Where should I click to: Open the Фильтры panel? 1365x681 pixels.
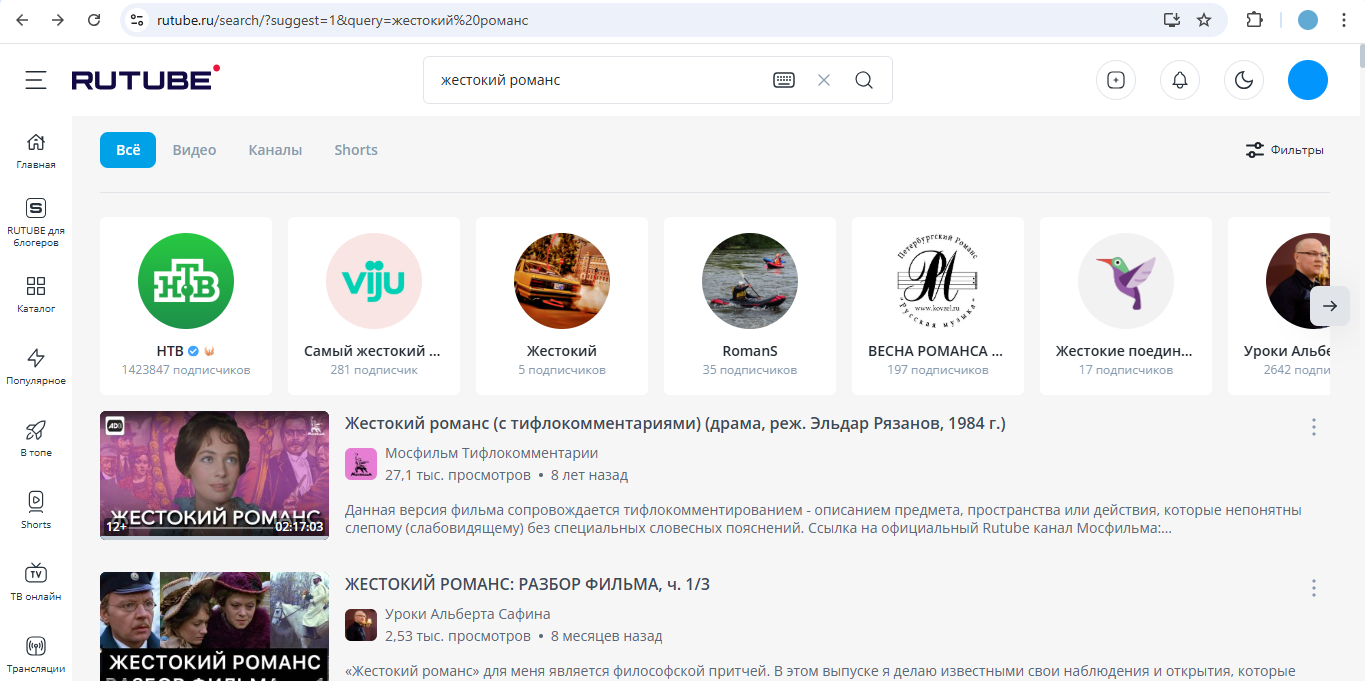click(1285, 150)
